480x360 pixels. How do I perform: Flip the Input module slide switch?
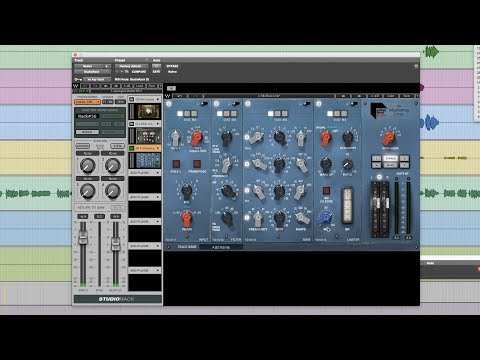point(204,104)
